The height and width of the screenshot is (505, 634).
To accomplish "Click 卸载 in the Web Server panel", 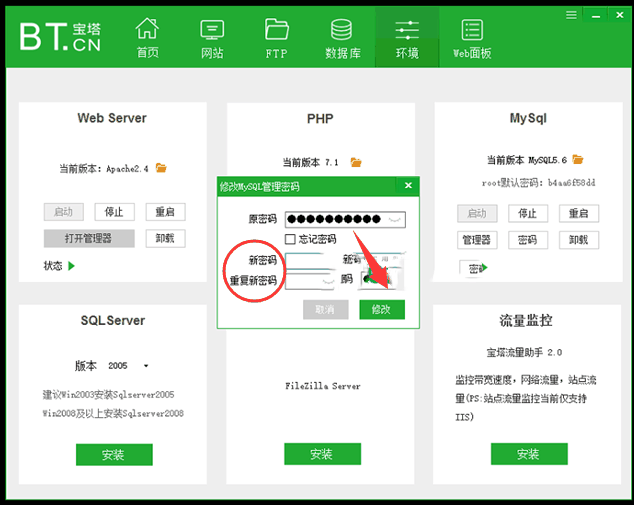I will coord(165,239).
